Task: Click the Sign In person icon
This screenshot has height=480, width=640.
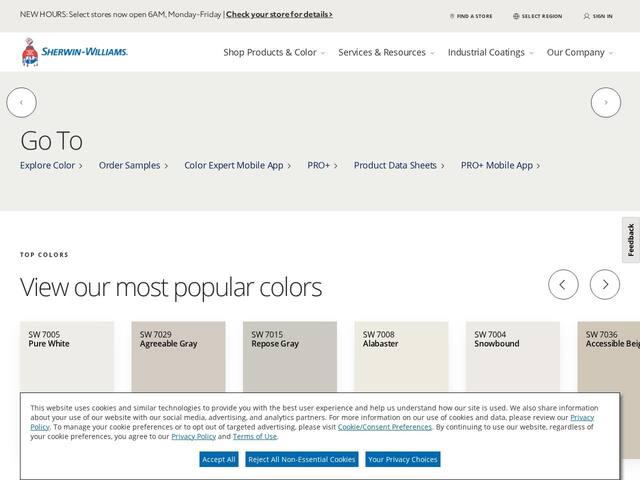Action: (x=587, y=16)
